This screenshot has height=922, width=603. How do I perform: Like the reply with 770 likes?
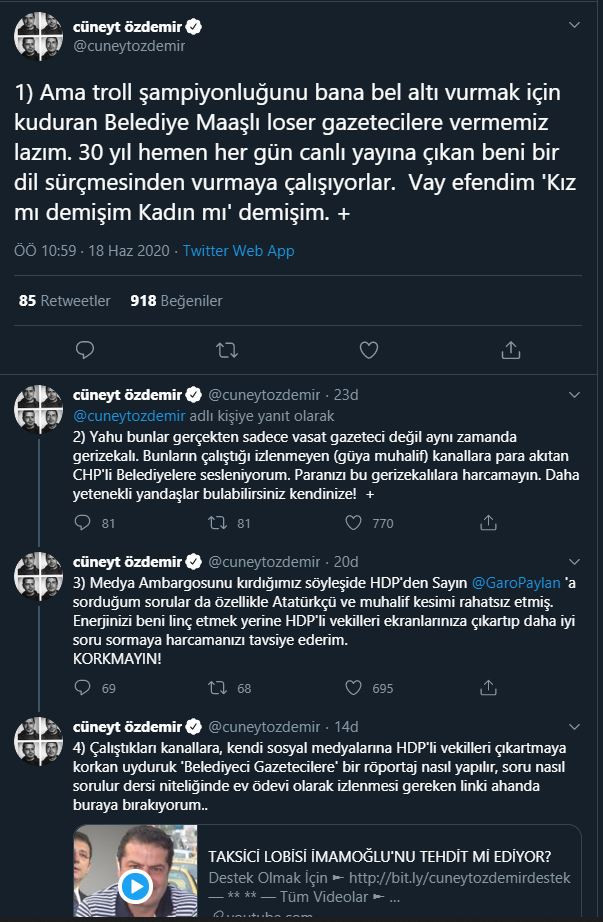coord(353,523)
